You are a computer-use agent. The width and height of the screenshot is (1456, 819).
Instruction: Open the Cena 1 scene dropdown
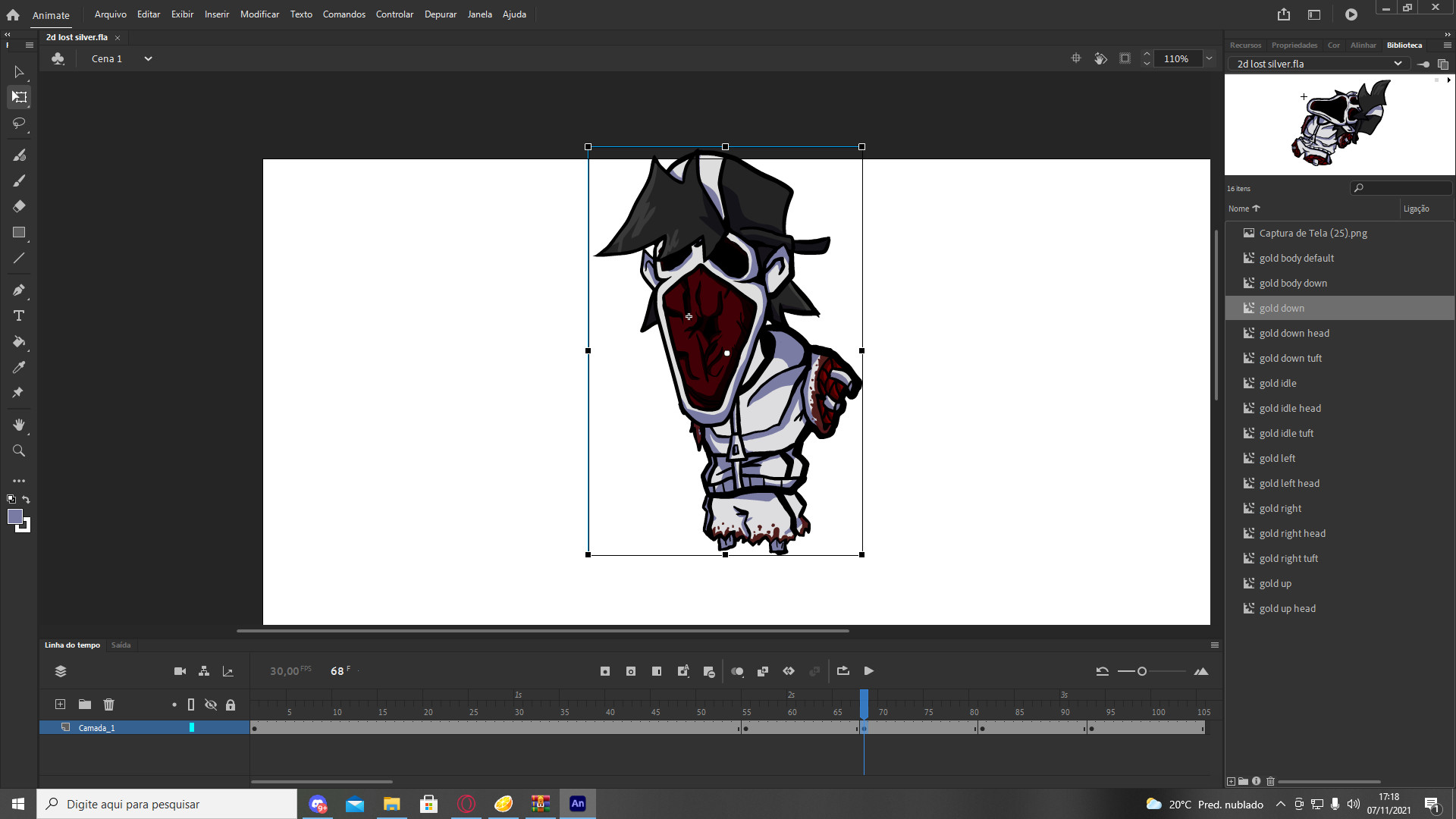[148, 58]
